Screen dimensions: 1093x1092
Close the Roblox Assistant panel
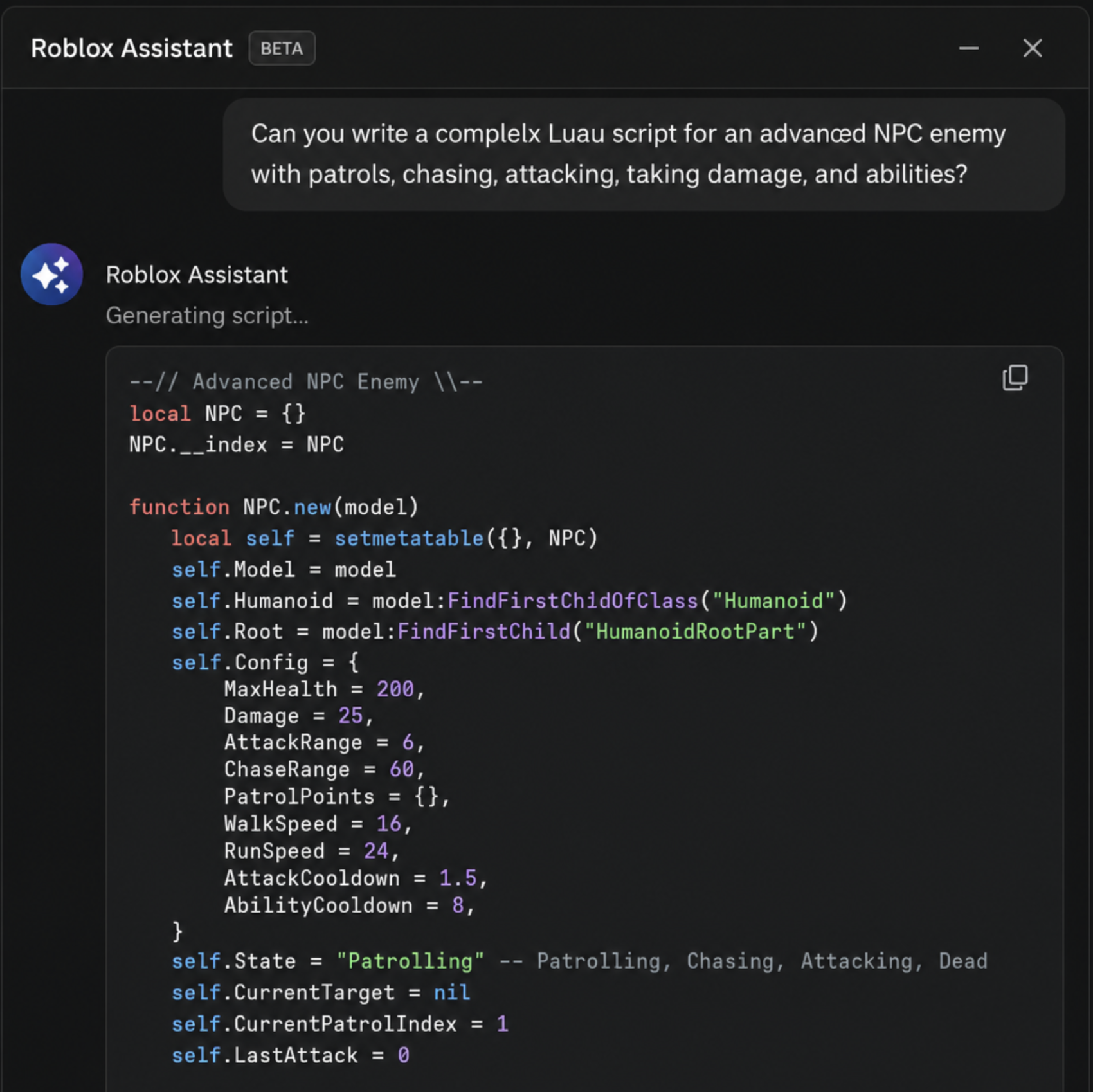1032,48
